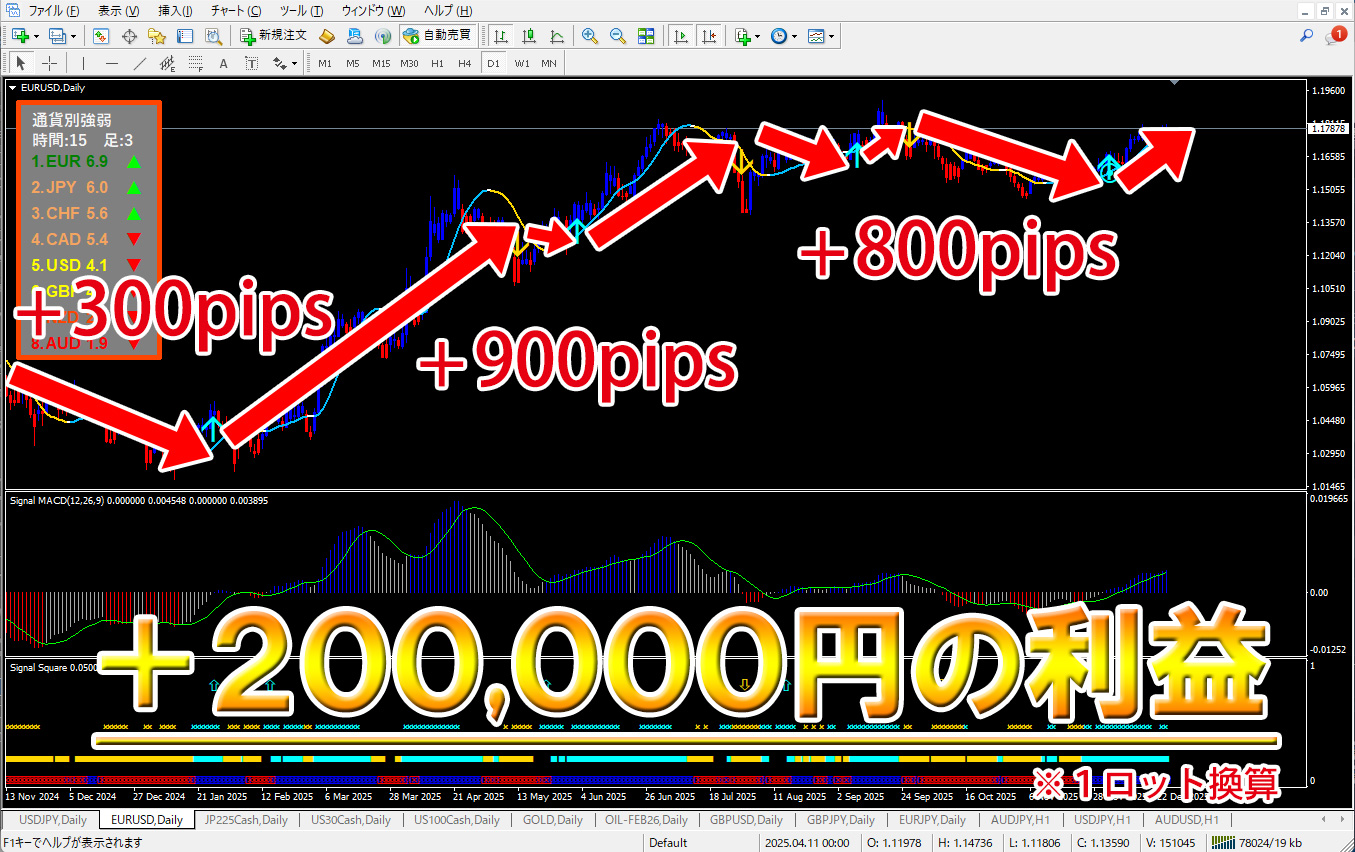Open the notification chat bubble icon
This screenshot has height=852, width=1355.
(x=1336, y=36)
